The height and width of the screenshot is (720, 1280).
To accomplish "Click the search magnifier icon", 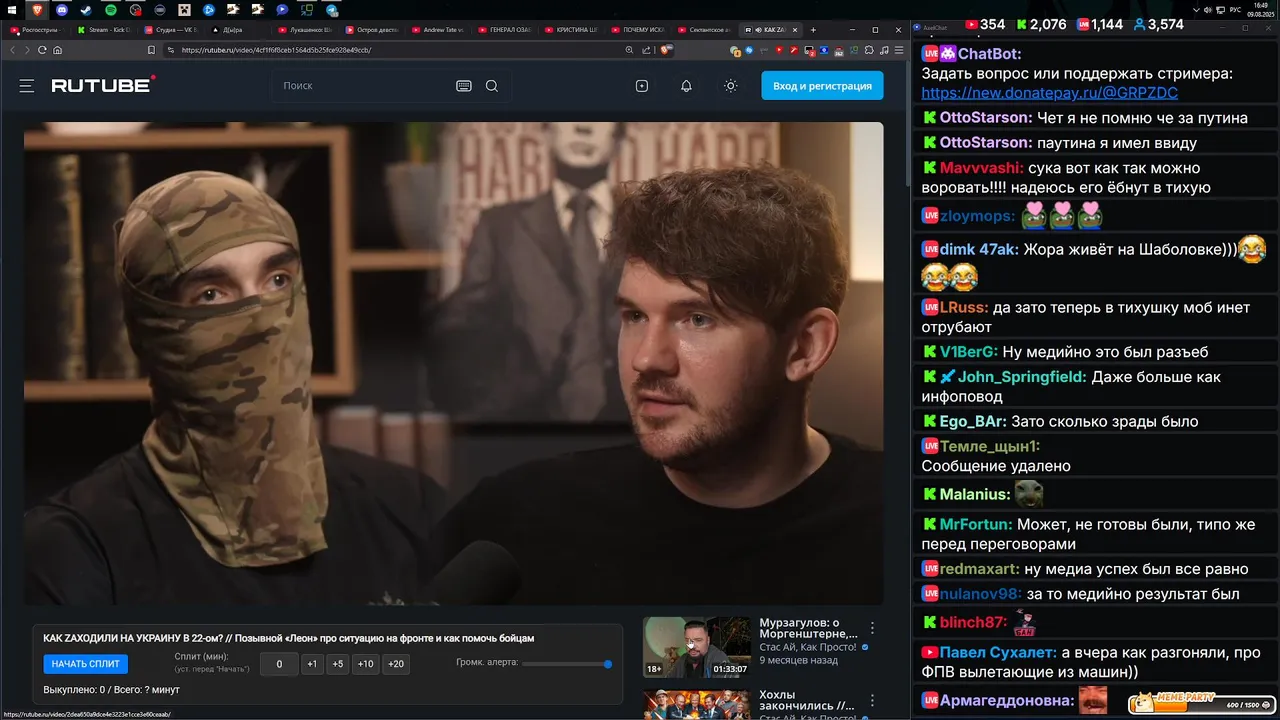I will pyautogui.click(x=492, y=86).
